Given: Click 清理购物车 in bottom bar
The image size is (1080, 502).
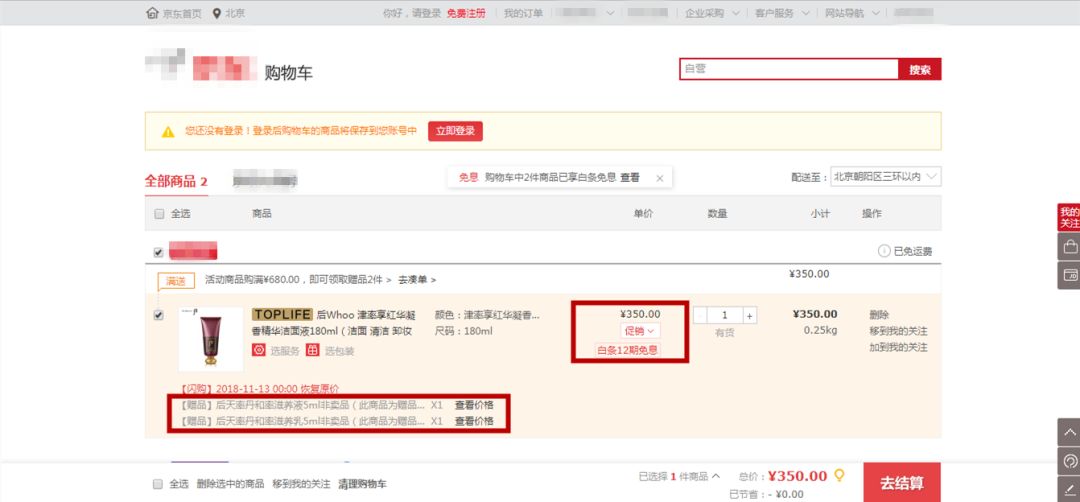Looking at the screenshot, I should tap(362, 484).
